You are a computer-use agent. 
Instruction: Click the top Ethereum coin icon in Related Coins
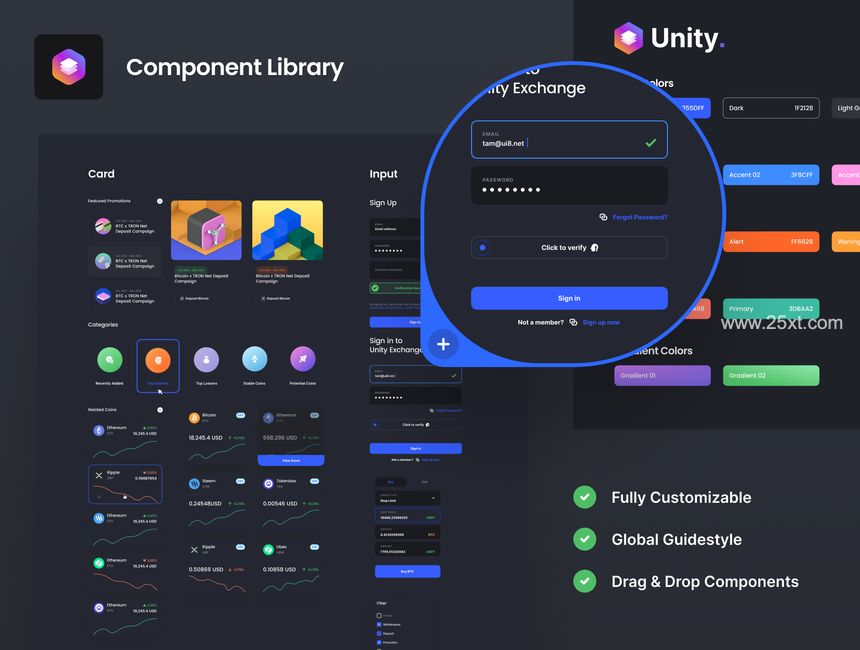pos(99,431)
